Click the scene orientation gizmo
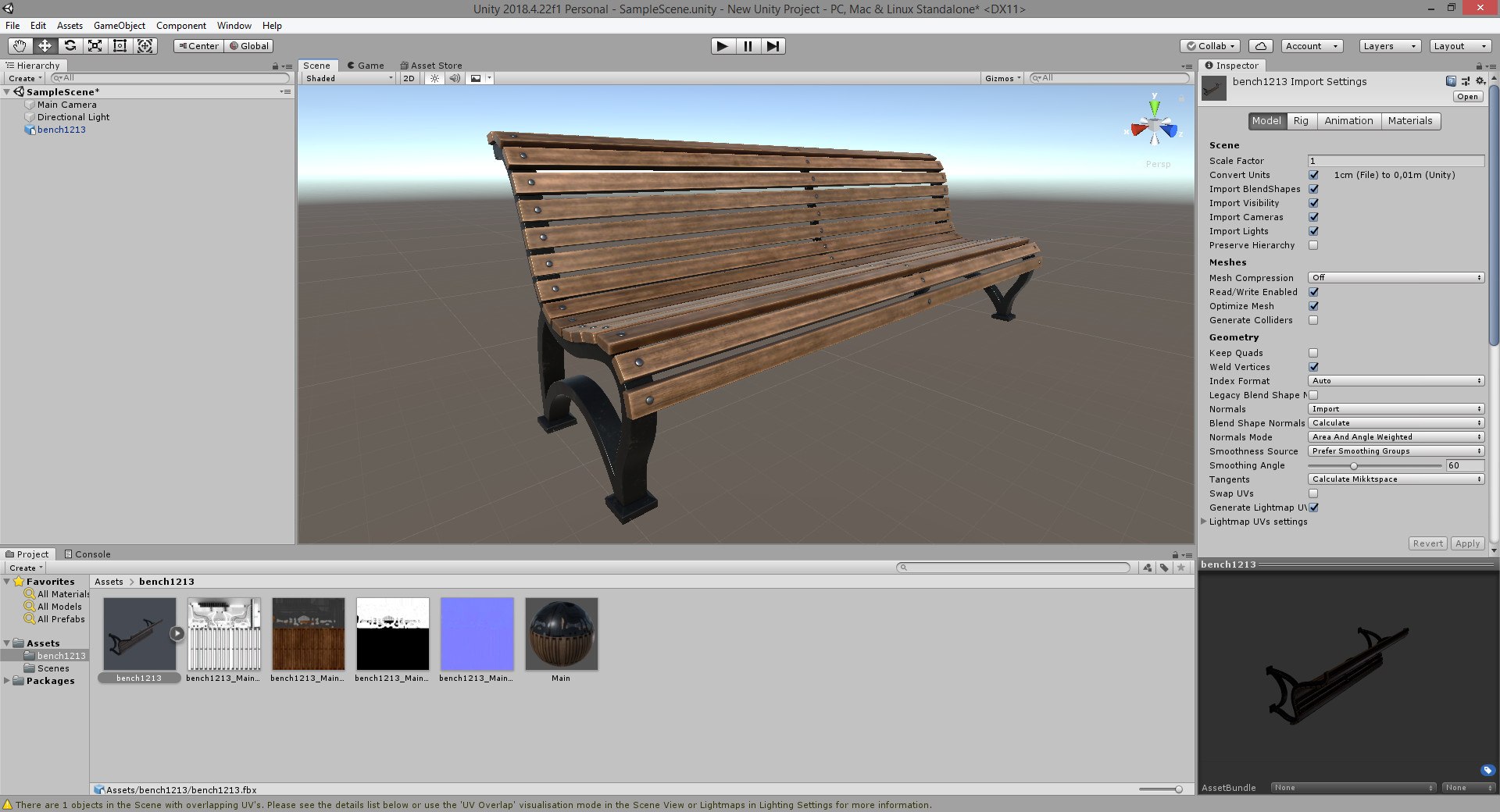This screenshot has width=1500, height=812. click(1154, 125)
